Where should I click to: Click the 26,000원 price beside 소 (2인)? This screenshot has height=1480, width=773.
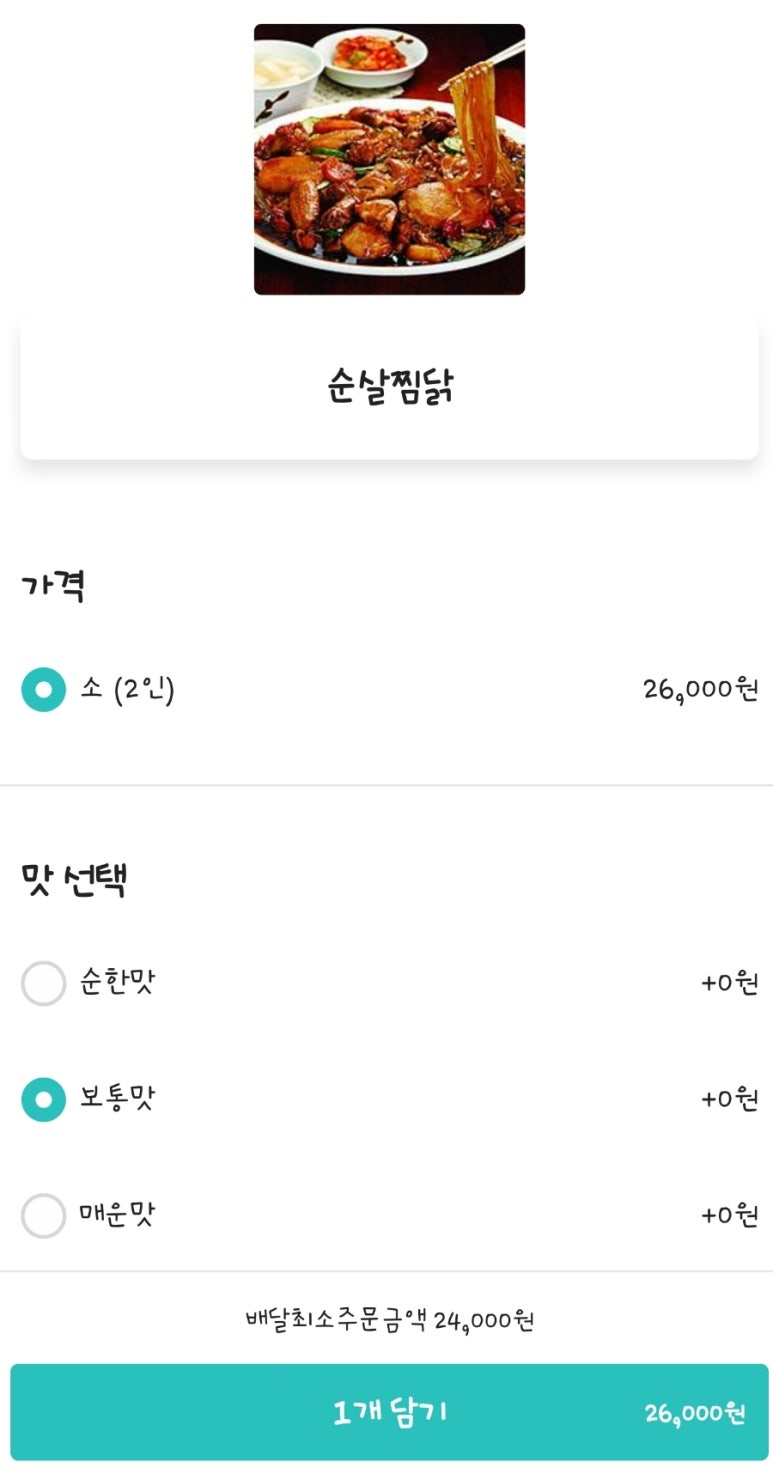tap(701, 689)
